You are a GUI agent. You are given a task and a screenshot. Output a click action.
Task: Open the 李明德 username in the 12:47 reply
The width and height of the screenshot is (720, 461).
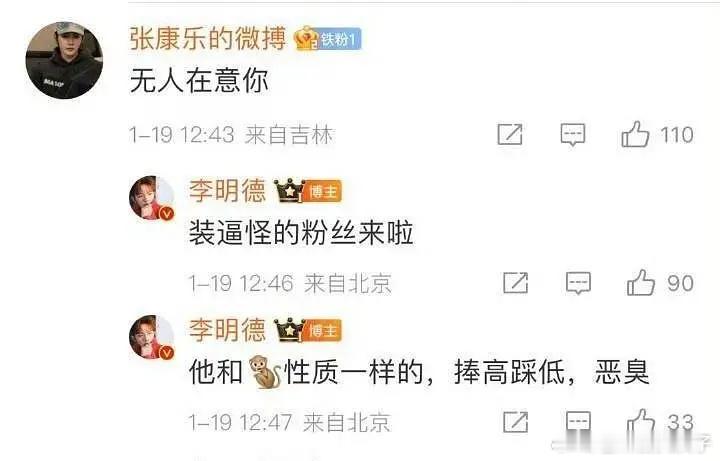[228, 329]
